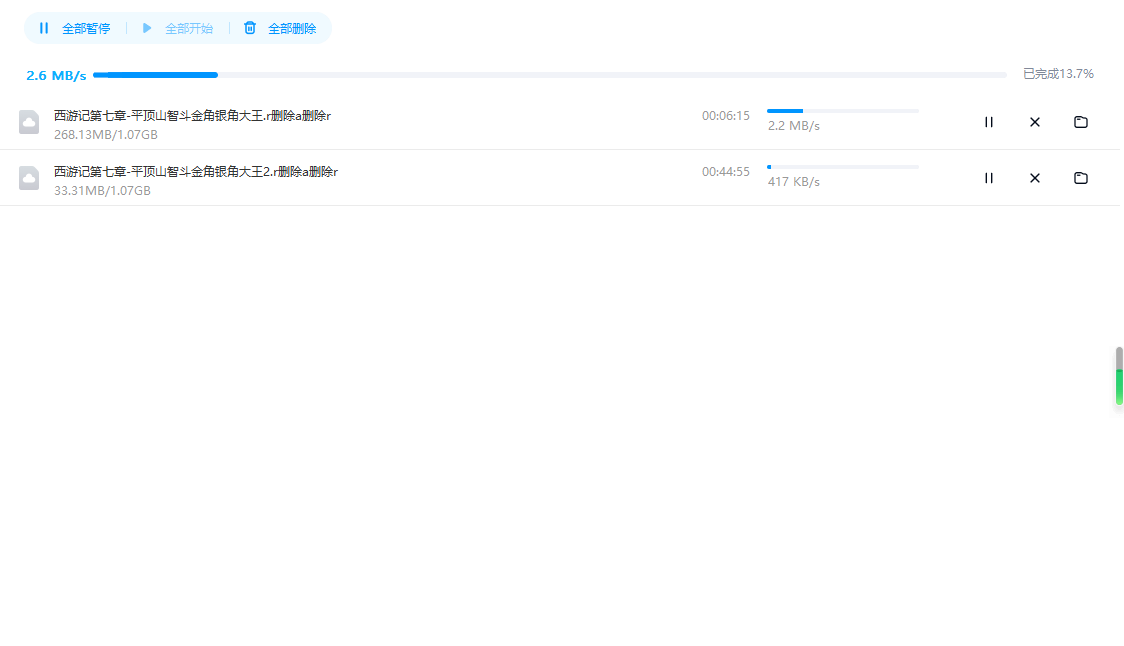Cancel the 金角银角大王2.r删除a删除r download
The width and height of the screenshot is (1124, 646).
1034,178
